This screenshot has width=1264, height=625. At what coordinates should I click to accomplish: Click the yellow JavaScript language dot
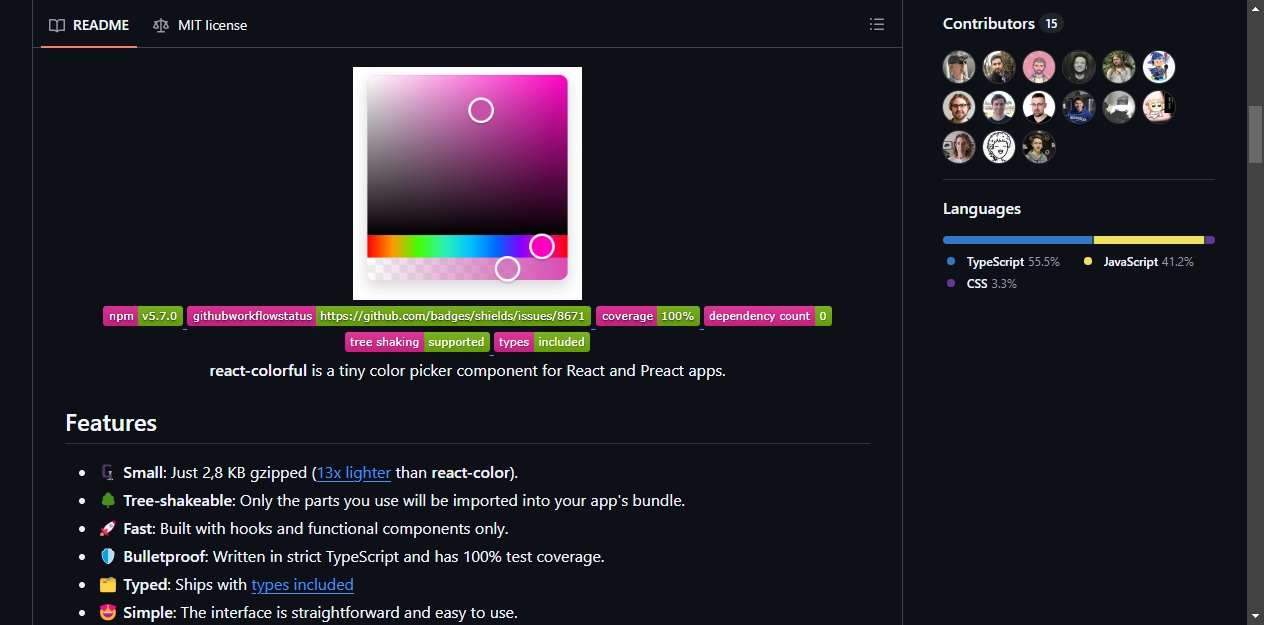coord(1088,261)
